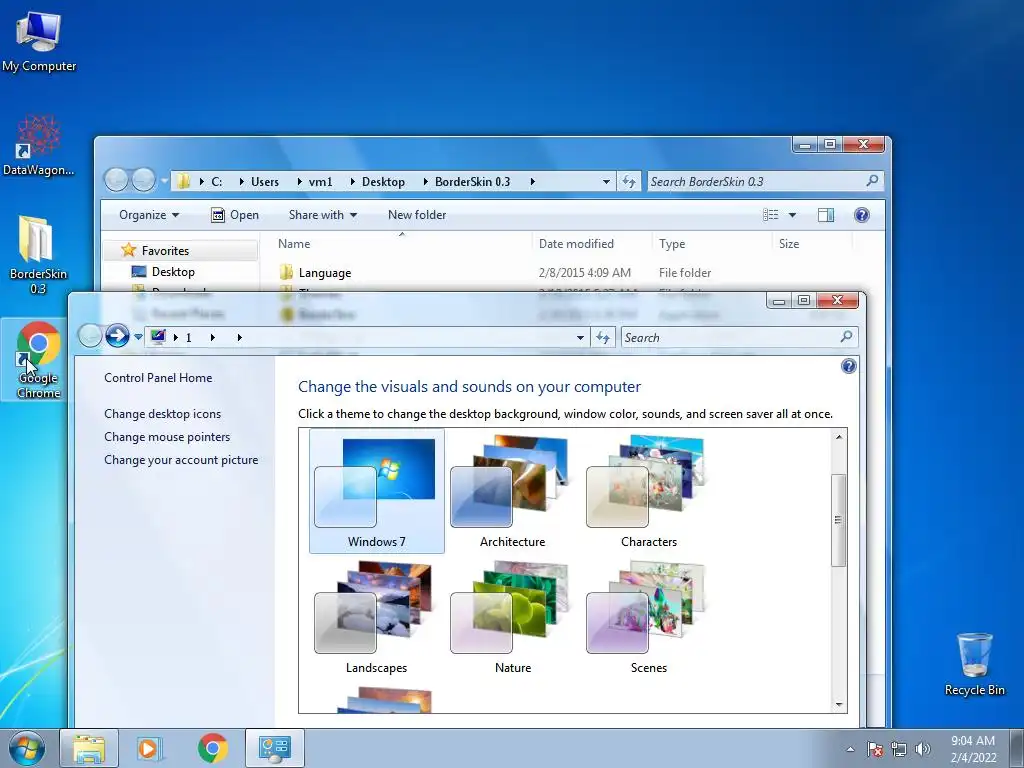Create a New folder from Explorer toolbar
Viewport: 1024px width, 768px height.
click(x=417, y=215)
